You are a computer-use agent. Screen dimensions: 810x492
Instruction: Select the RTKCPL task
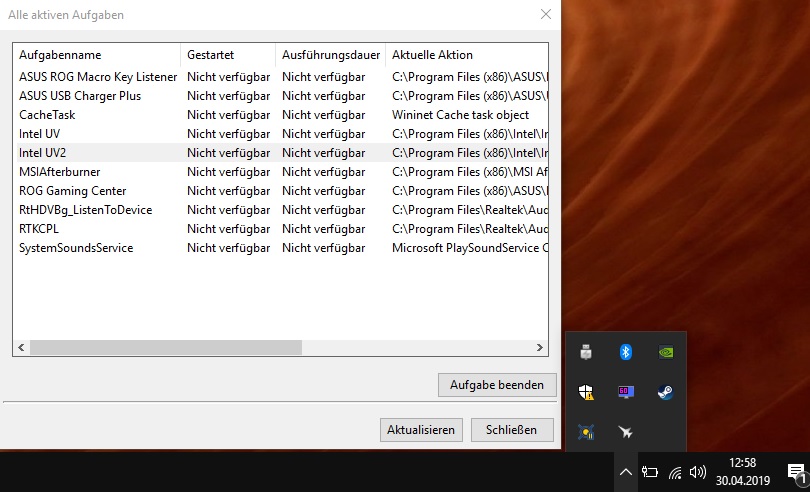coord(39,229)
